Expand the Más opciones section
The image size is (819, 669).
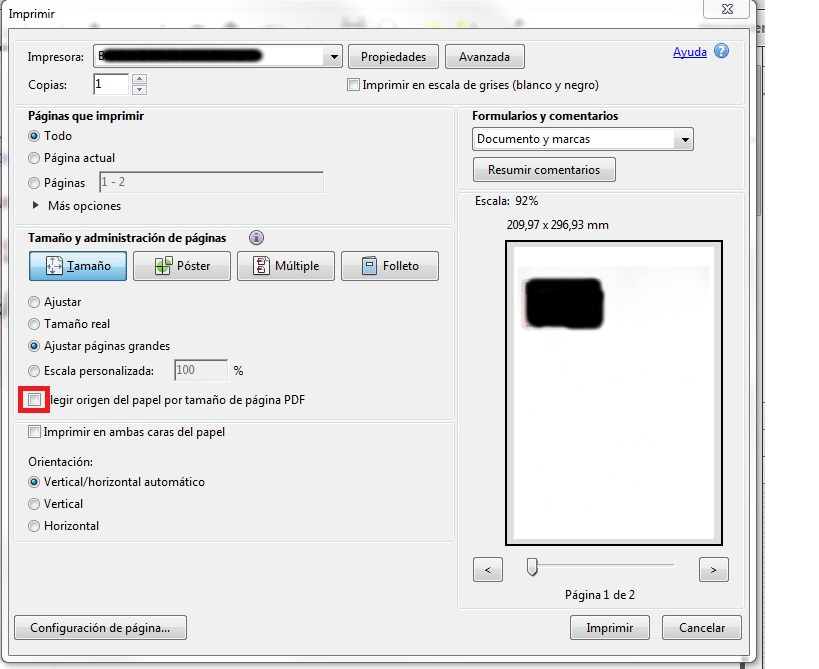tap(37, 206)
